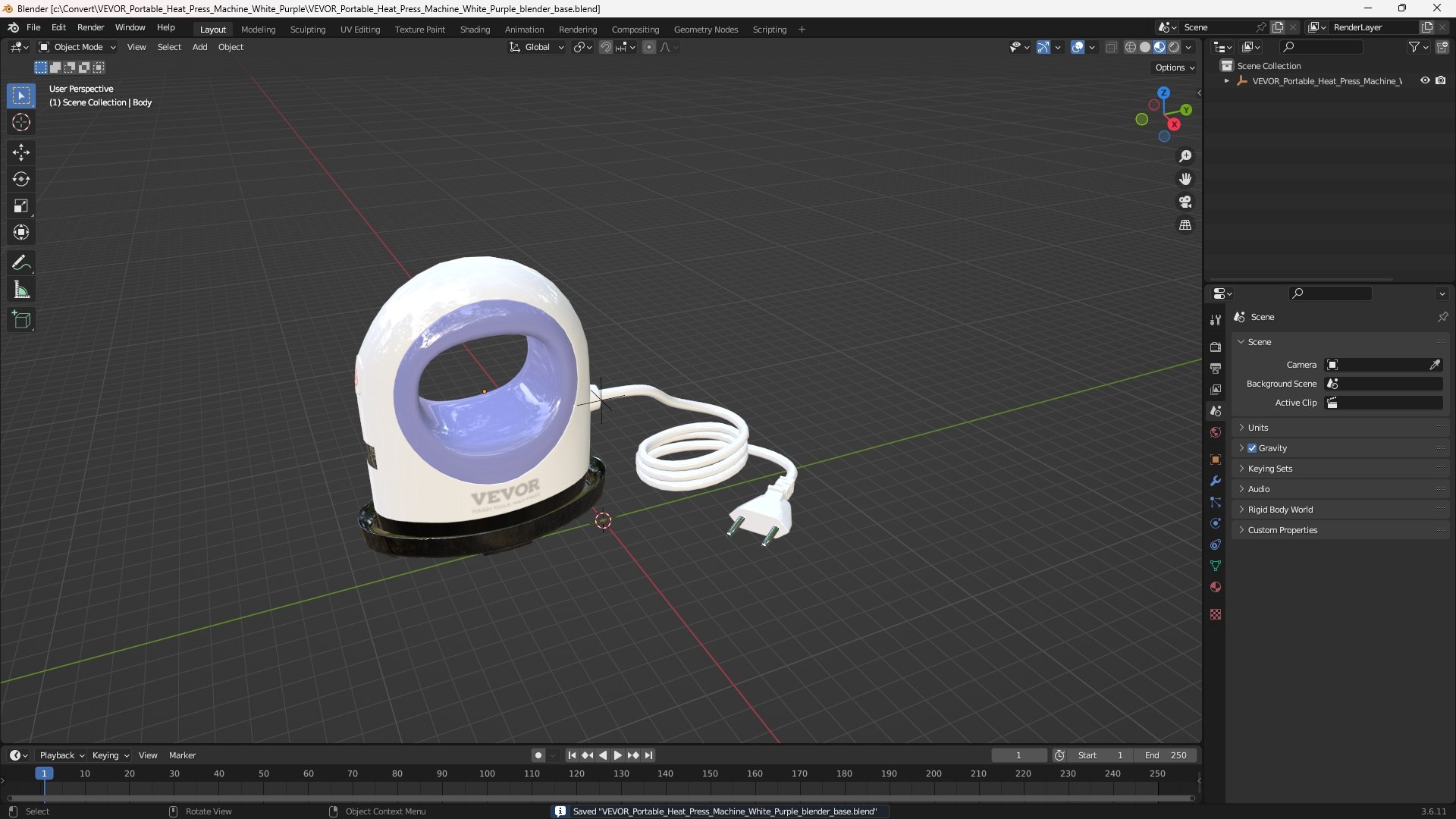Hide VEVOR collection with eye icon
Screen dimensions: 1456x819
tap(1425, 80)
